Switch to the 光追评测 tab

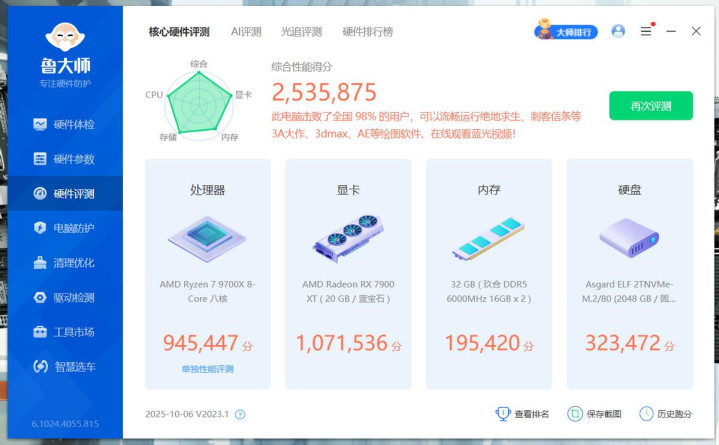[301, 32]
